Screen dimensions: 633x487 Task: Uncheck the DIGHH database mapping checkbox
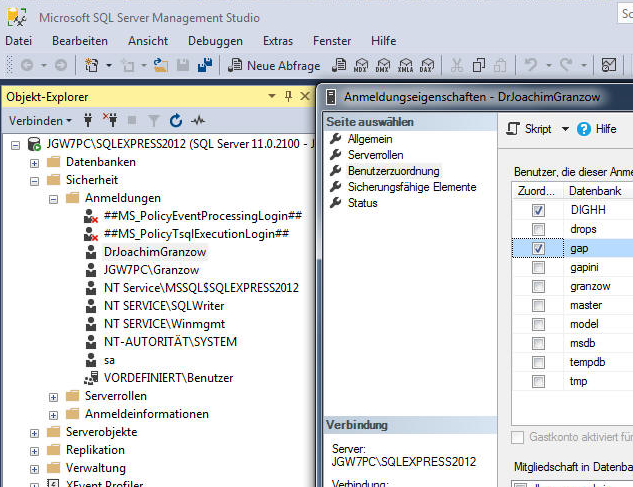pos(538,210)
